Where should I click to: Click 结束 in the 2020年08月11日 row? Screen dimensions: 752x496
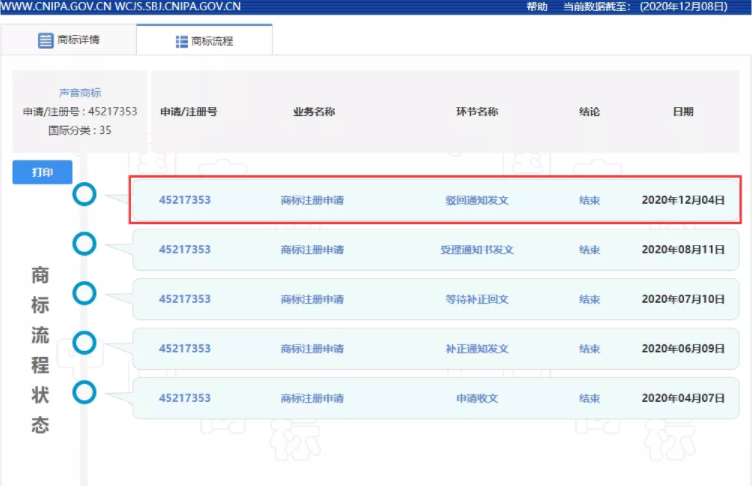pos(589,250)
